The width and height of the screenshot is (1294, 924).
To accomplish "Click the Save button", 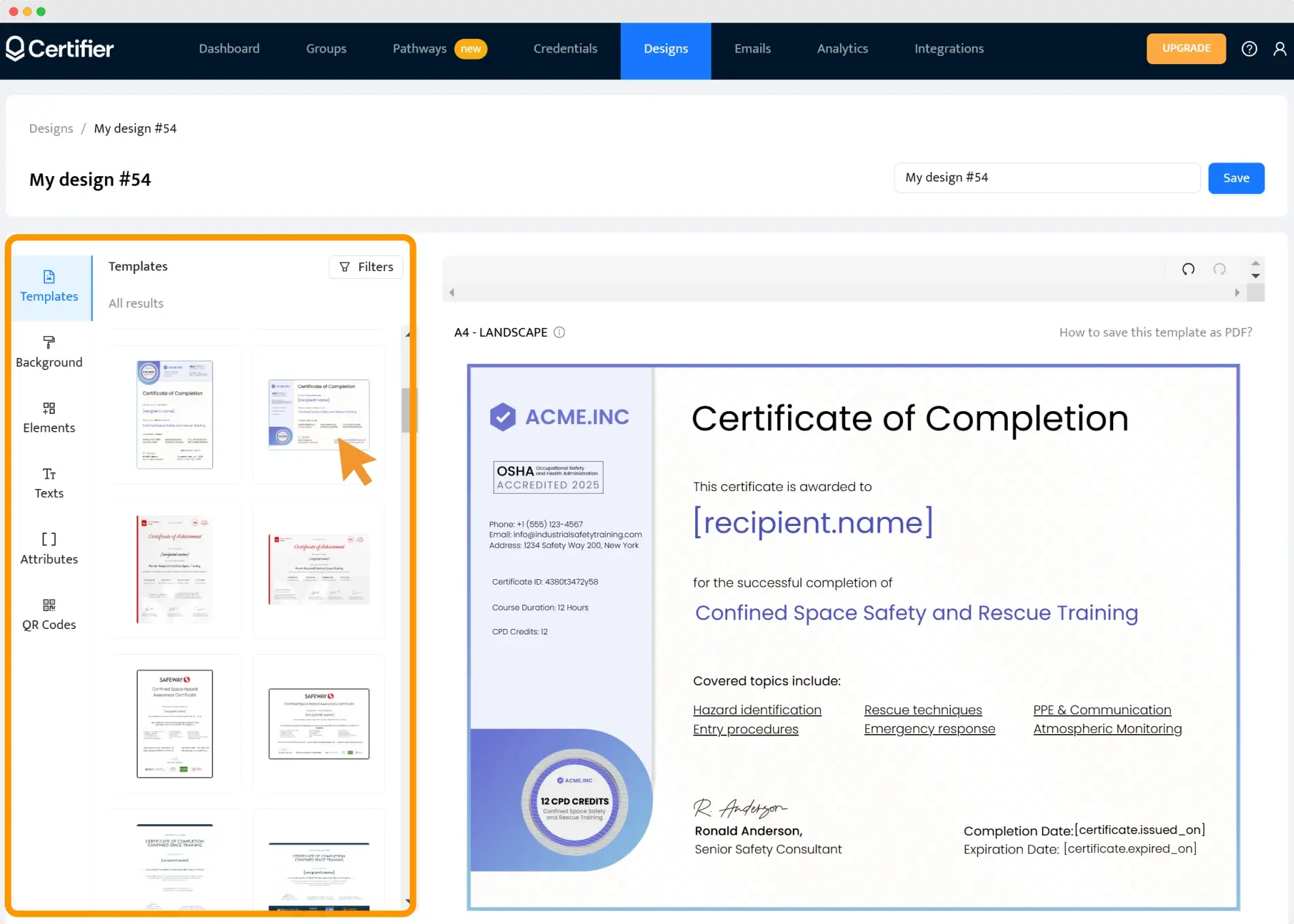I will [1236, 178].
